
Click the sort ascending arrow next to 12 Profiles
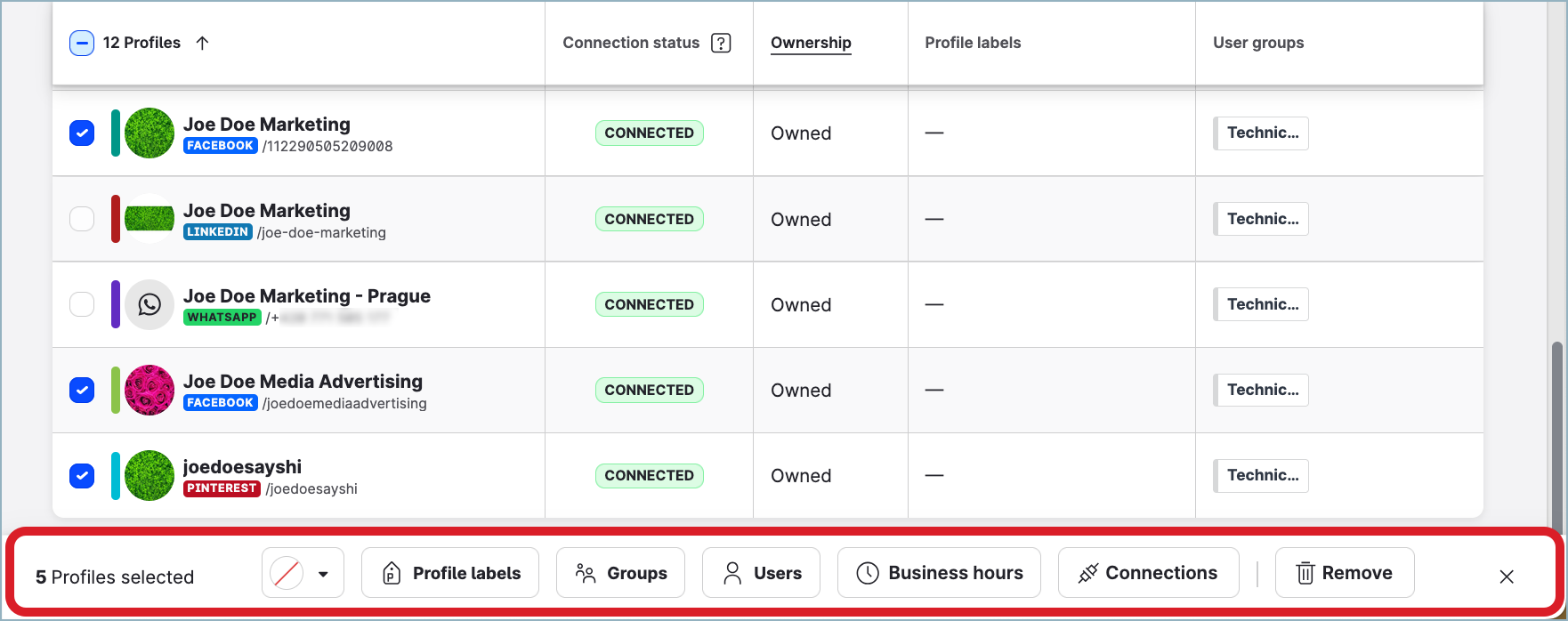click(202, 43)
